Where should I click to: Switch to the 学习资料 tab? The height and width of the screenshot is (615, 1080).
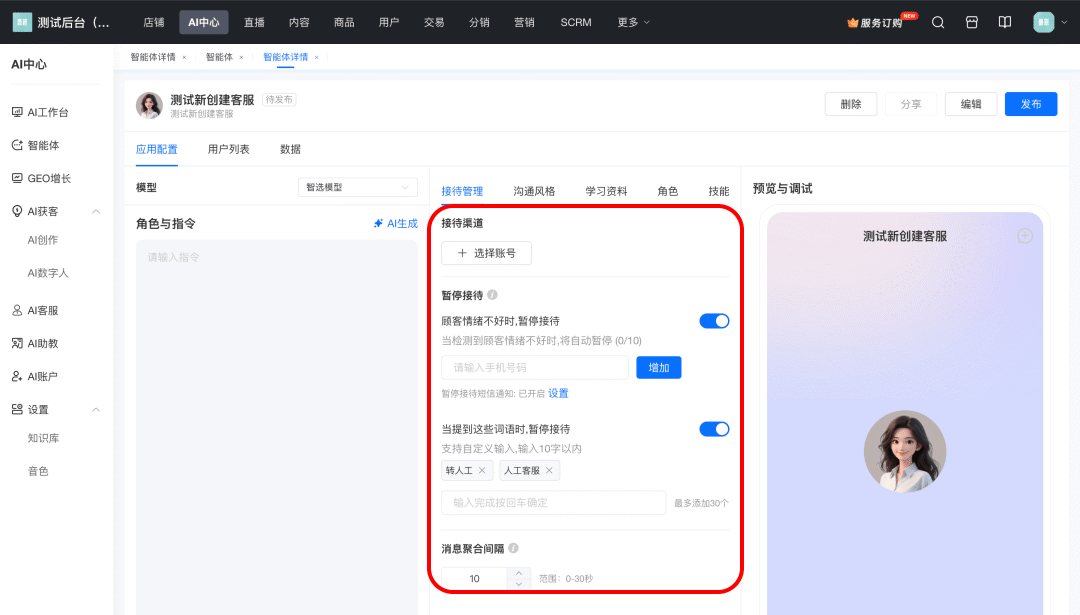point(606,191)
